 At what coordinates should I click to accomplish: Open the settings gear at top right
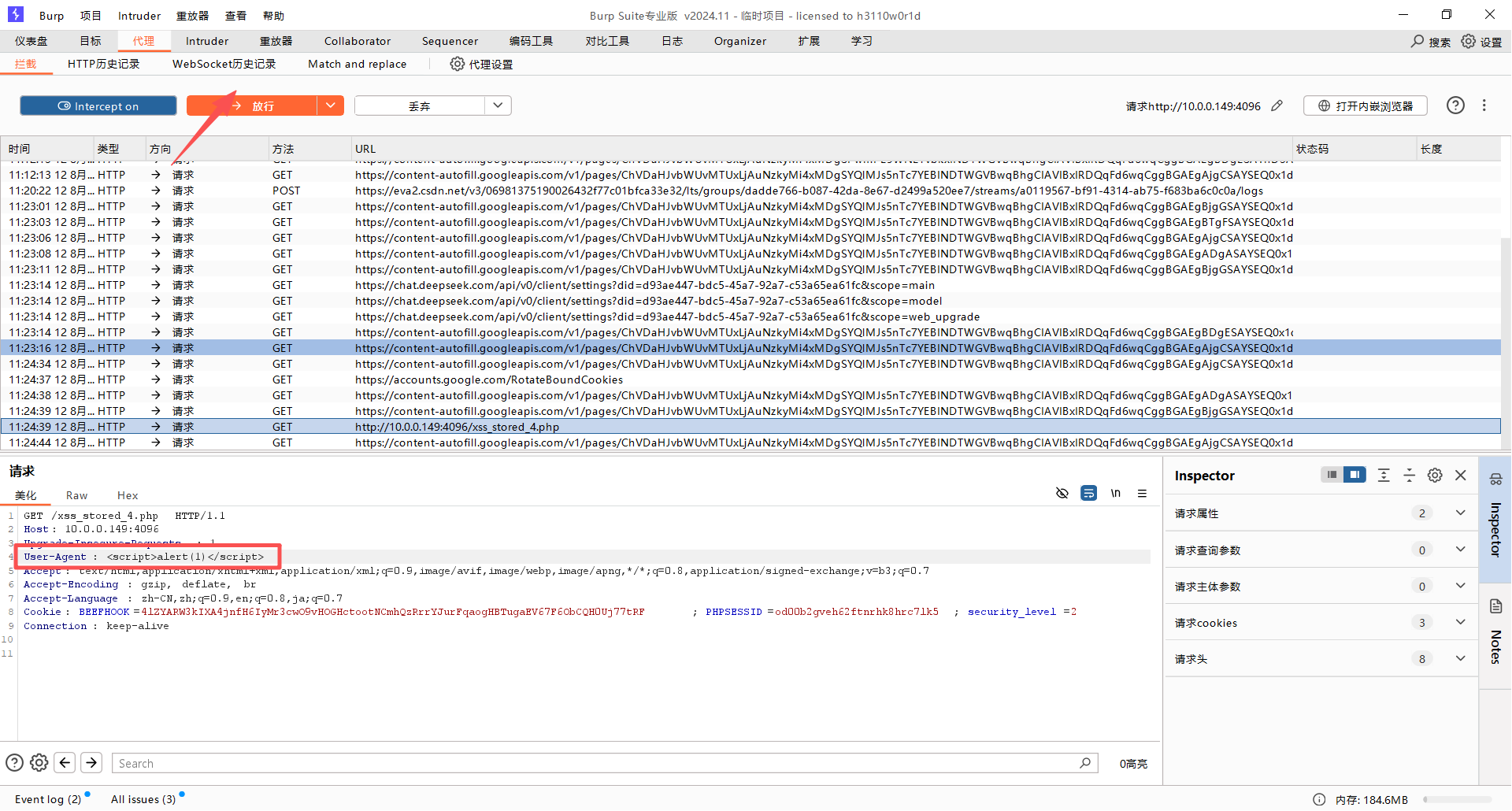pyautogui.click(x=1469, y=41)
